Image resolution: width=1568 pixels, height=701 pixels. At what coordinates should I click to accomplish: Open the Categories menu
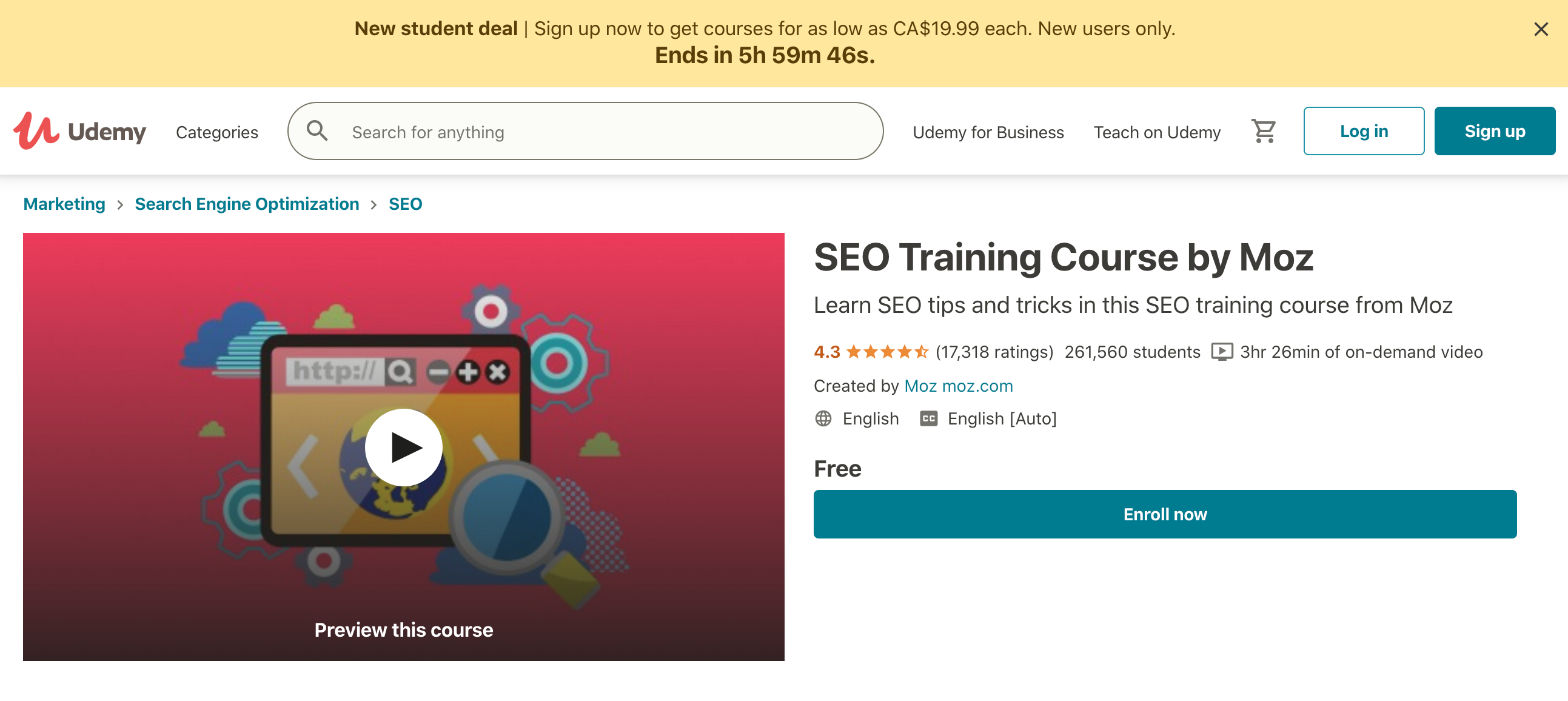[x=216, y=132]
